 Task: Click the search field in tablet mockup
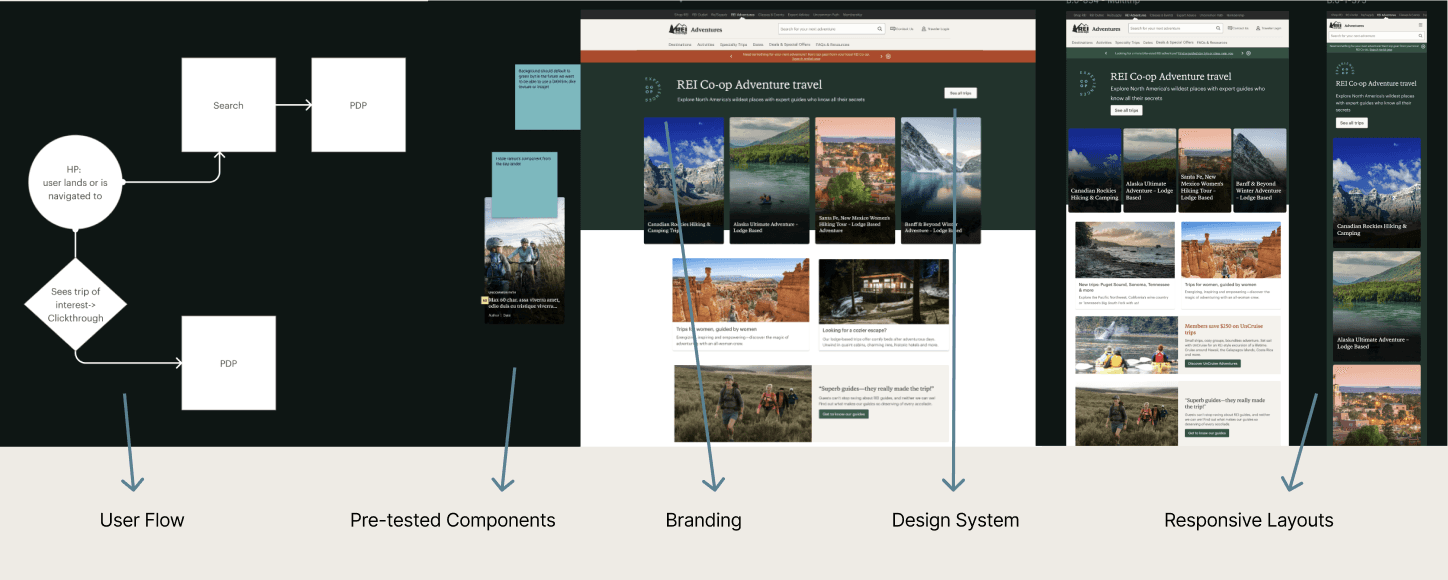click(x=1176, y=28)
